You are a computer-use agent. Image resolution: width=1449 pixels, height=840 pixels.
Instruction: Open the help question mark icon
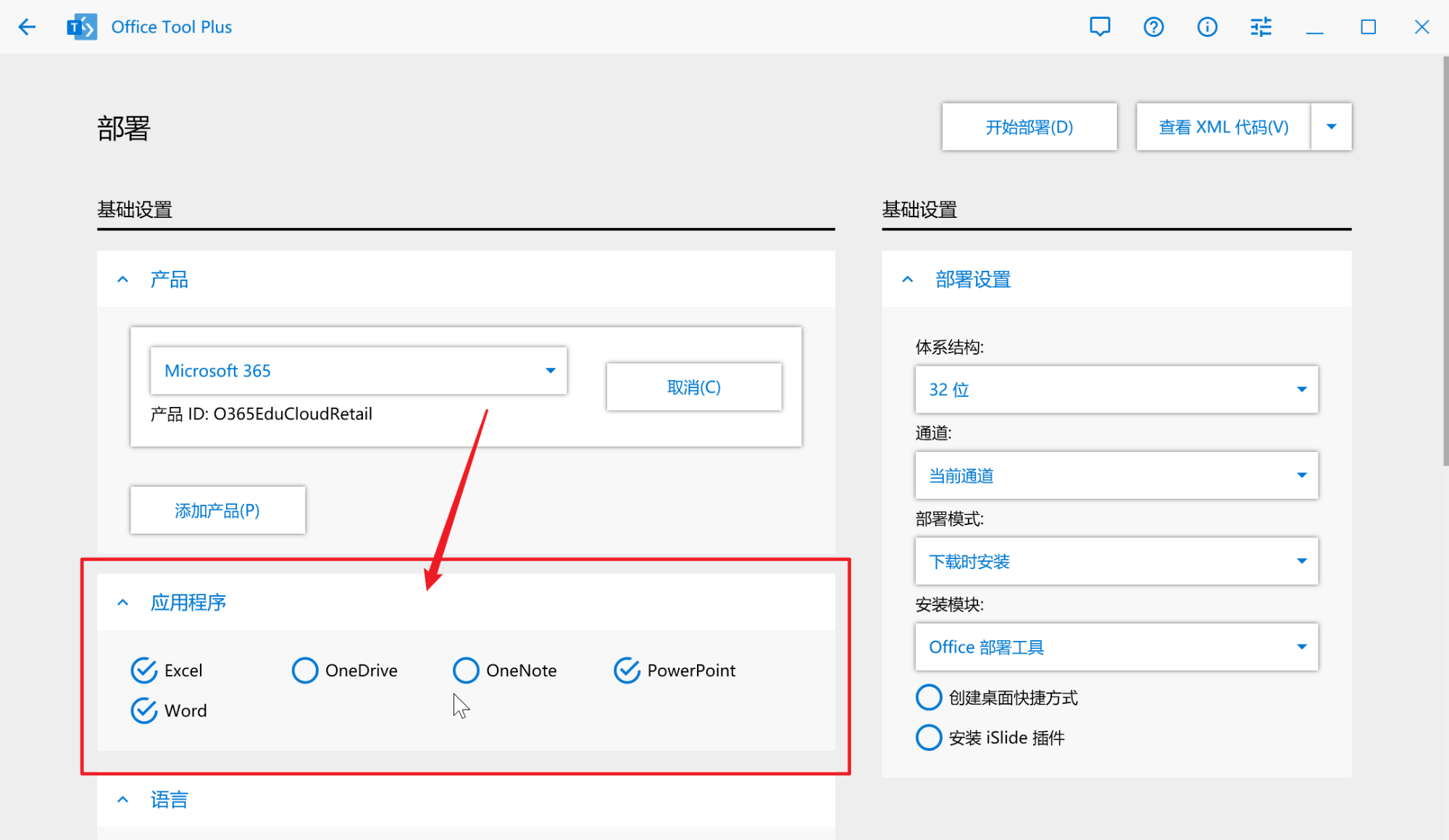pos(1153,27)
